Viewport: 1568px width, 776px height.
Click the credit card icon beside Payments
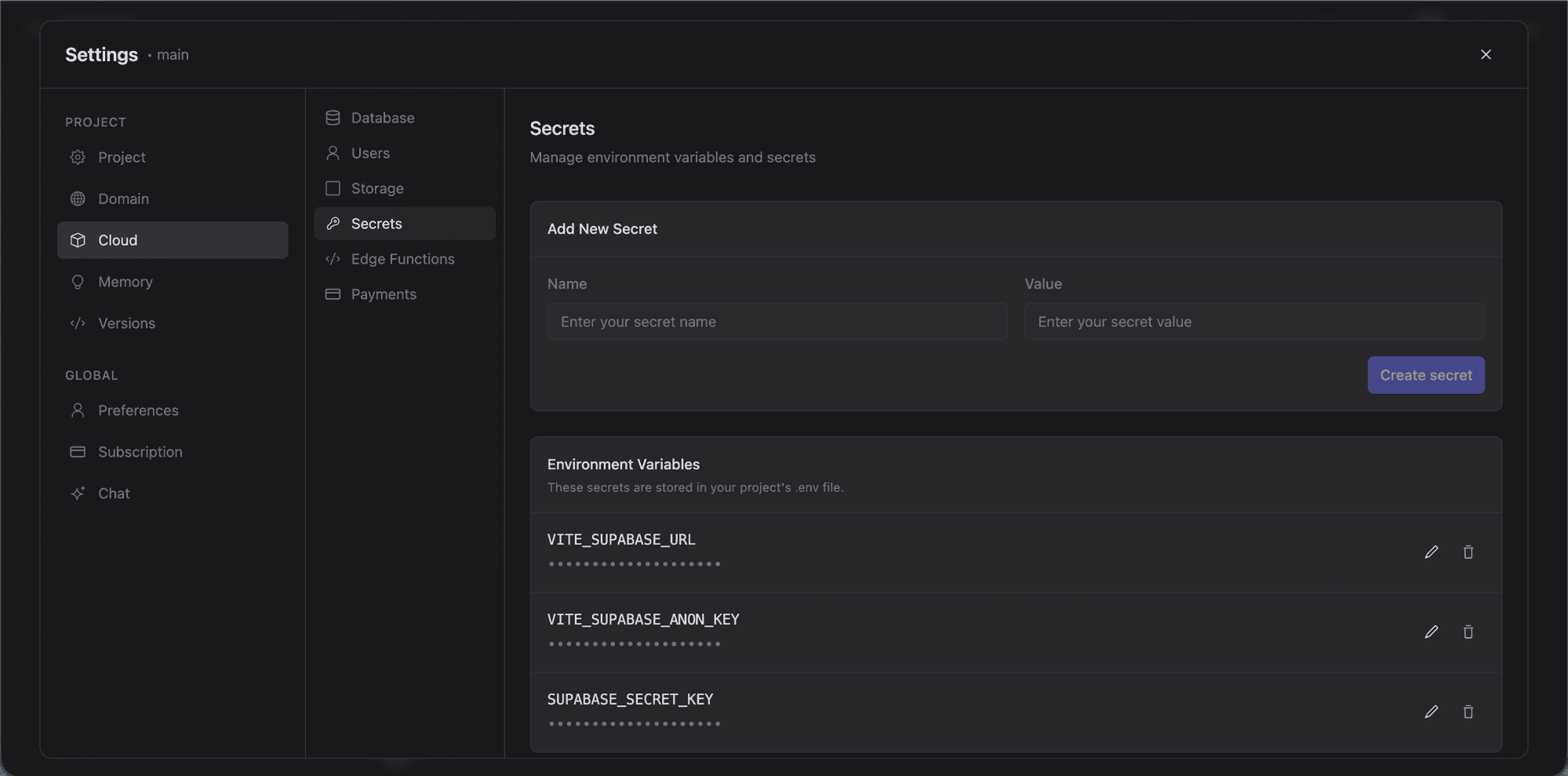click(x=333, y=294)
